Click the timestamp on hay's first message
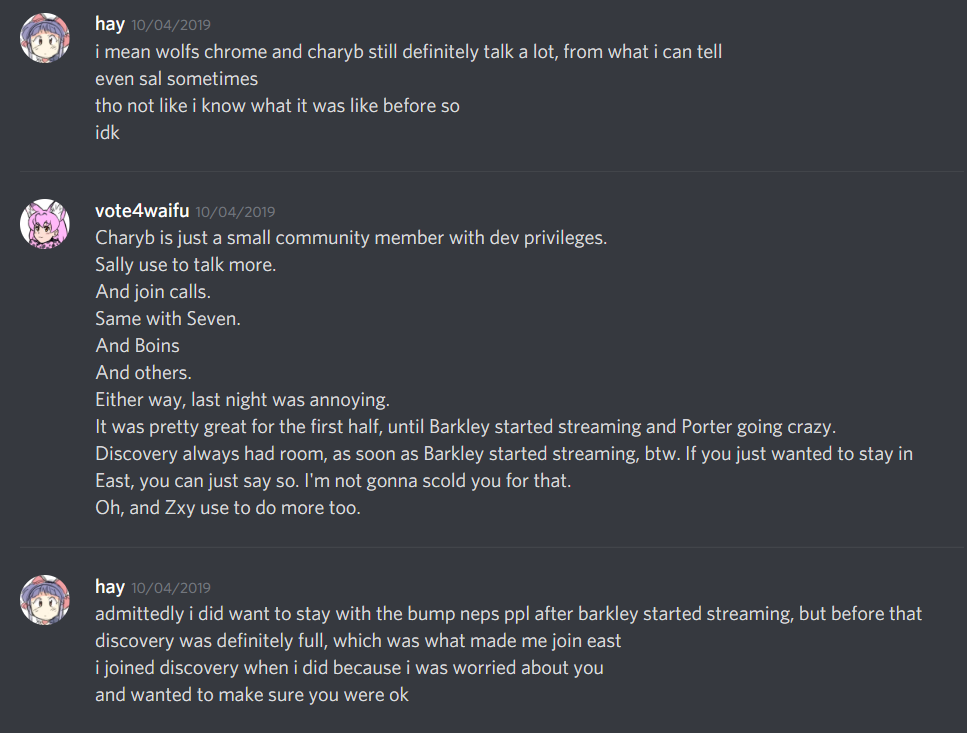This screenshot has width=967, height=733. tap(171, 25)
